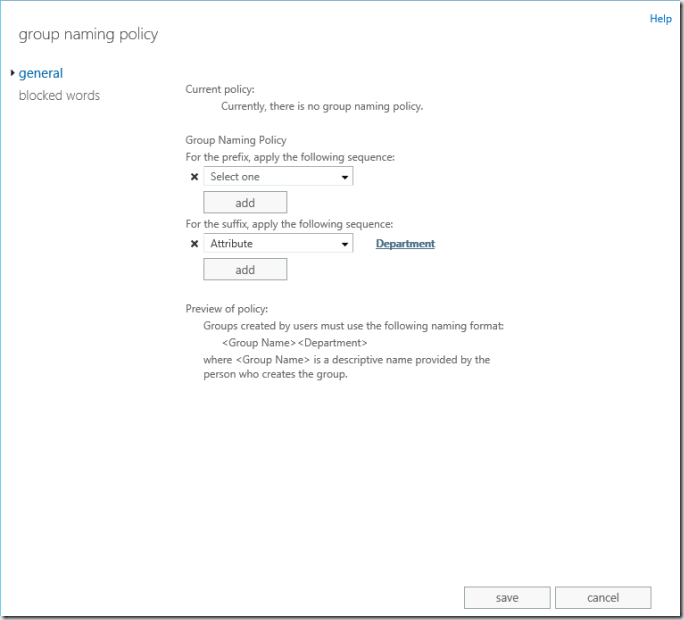The image size is (684, 620).
Task: Click the "Current policy:" label
Action: 220,89
